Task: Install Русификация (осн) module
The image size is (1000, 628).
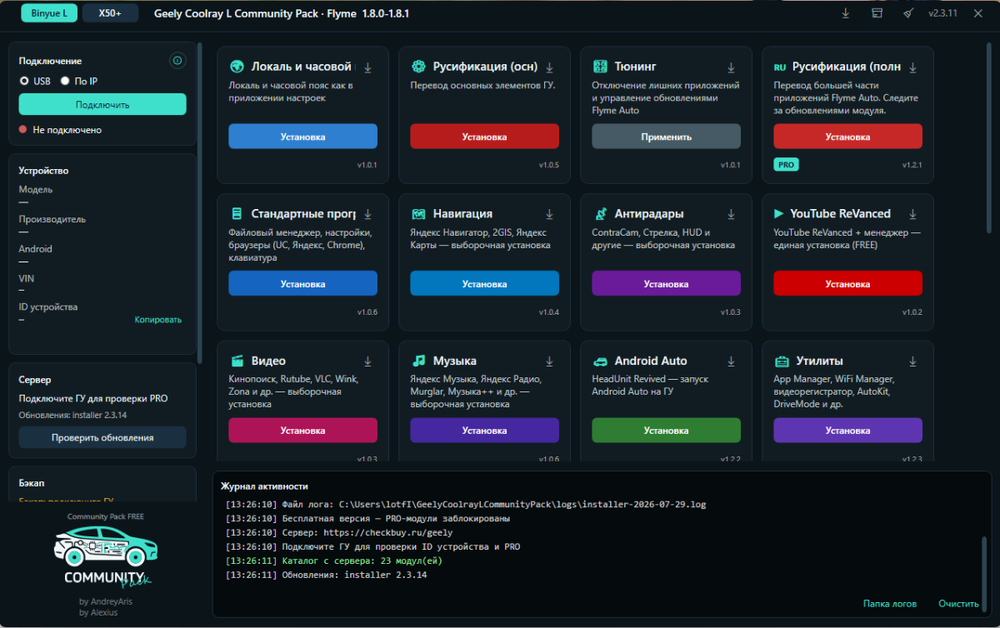Action: (x=484, y=136)
